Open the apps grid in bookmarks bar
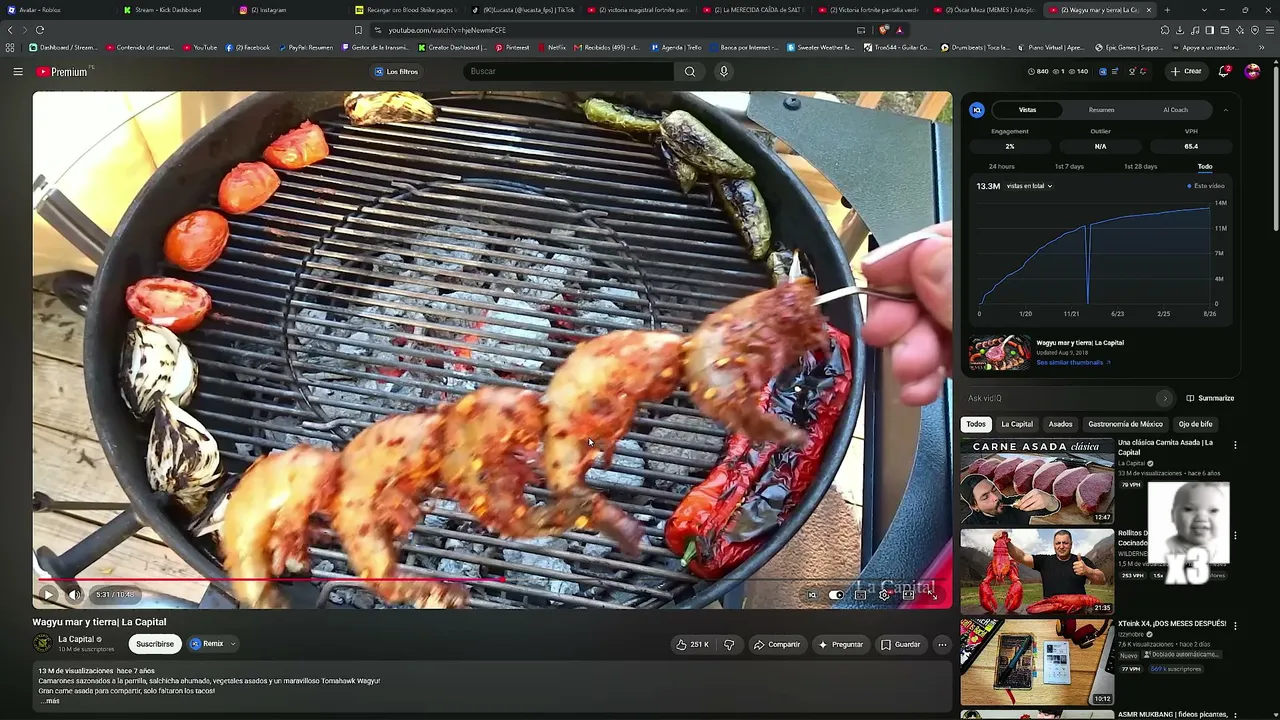1280x720 pixels. [x=10, y=47]
